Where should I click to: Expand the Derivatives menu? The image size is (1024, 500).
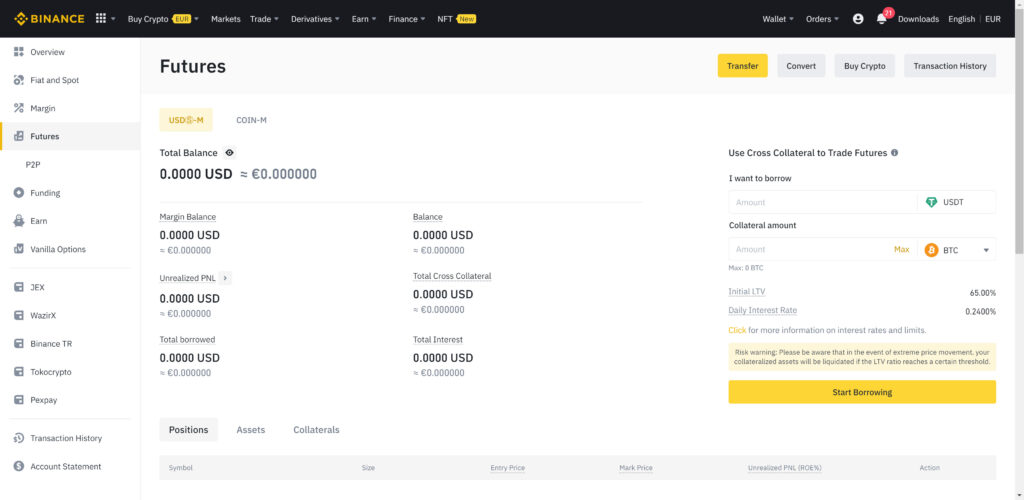(315, 19)
